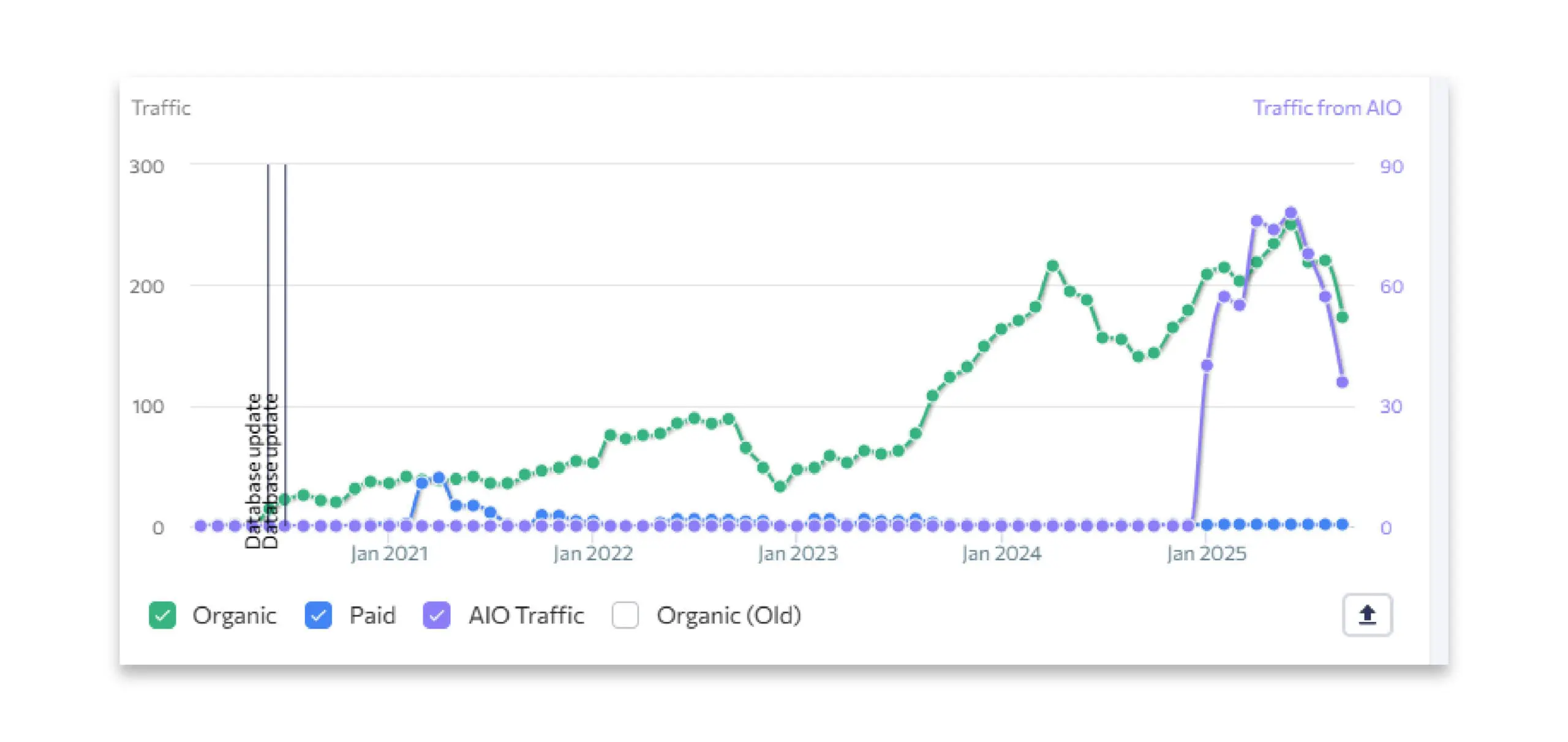
Task: Enable the Organic (Old) checkbox
Action: pos(625,615)
